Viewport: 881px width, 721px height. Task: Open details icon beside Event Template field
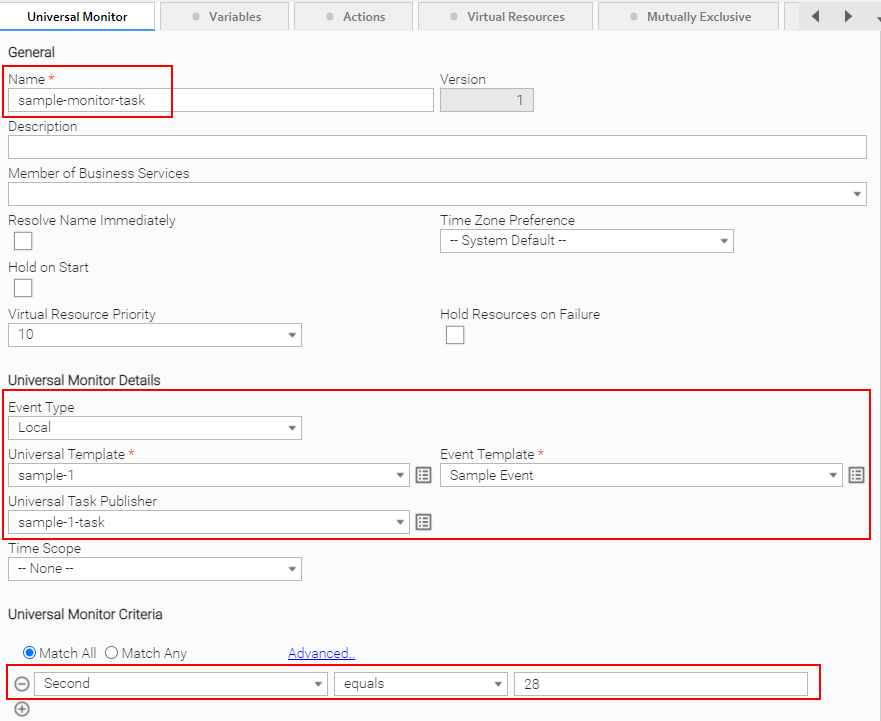tap(856, 475)
